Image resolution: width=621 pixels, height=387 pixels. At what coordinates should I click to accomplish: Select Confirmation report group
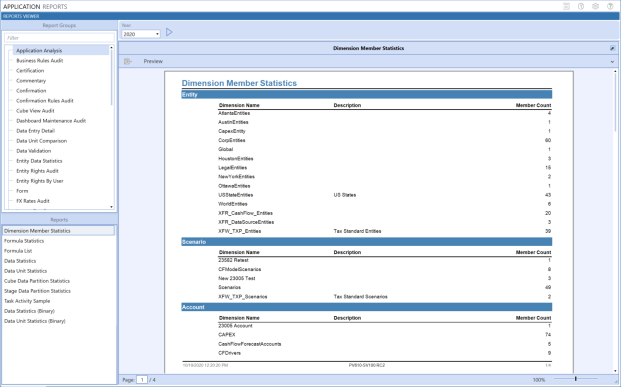click(x=31, y=91)
